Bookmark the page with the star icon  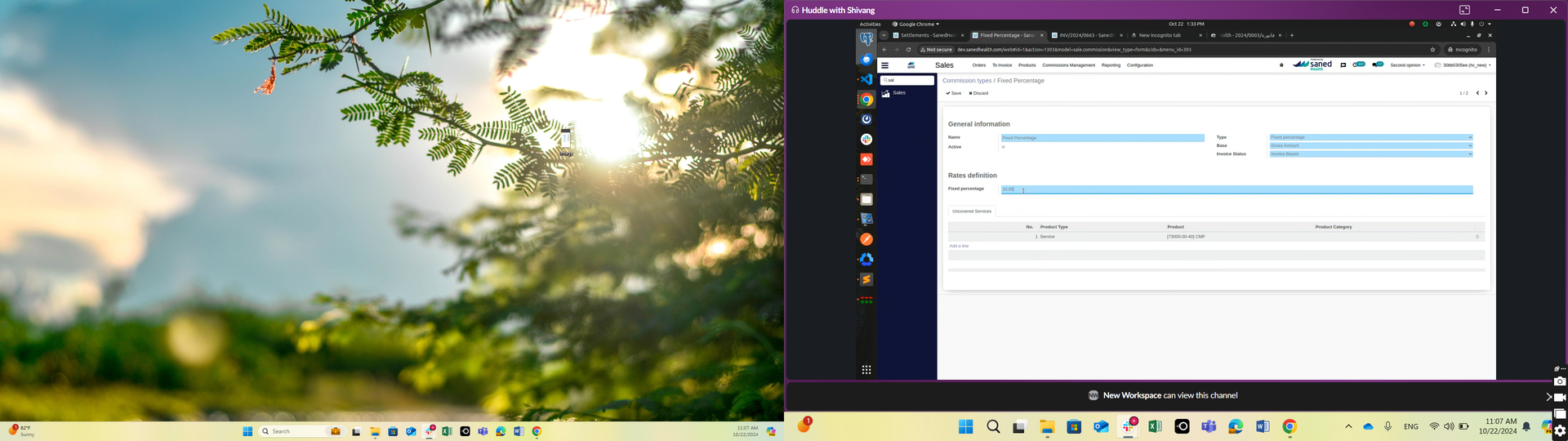tap(1432, 50)
